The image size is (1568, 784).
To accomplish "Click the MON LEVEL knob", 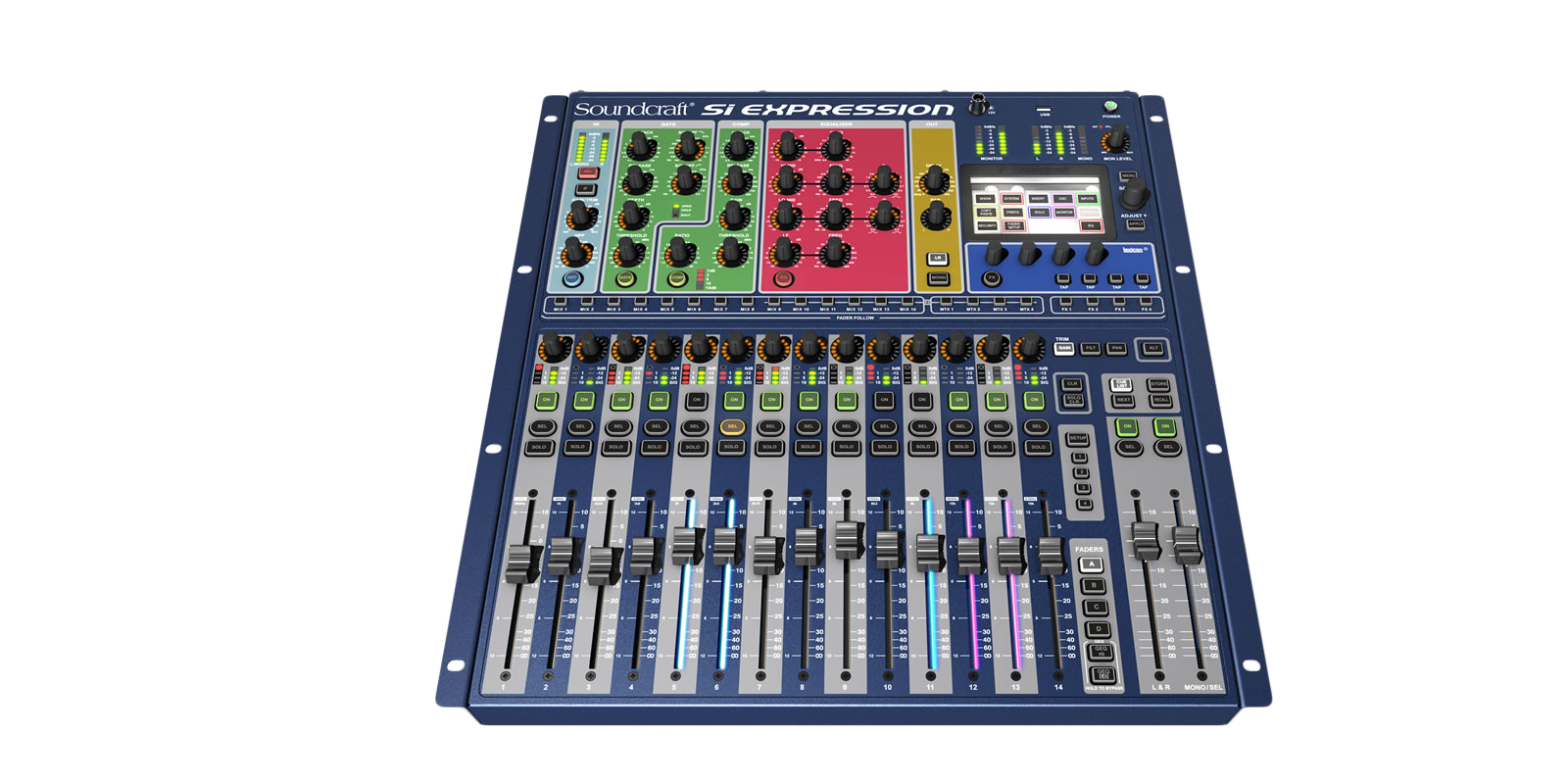I will tap(1115, 140).
